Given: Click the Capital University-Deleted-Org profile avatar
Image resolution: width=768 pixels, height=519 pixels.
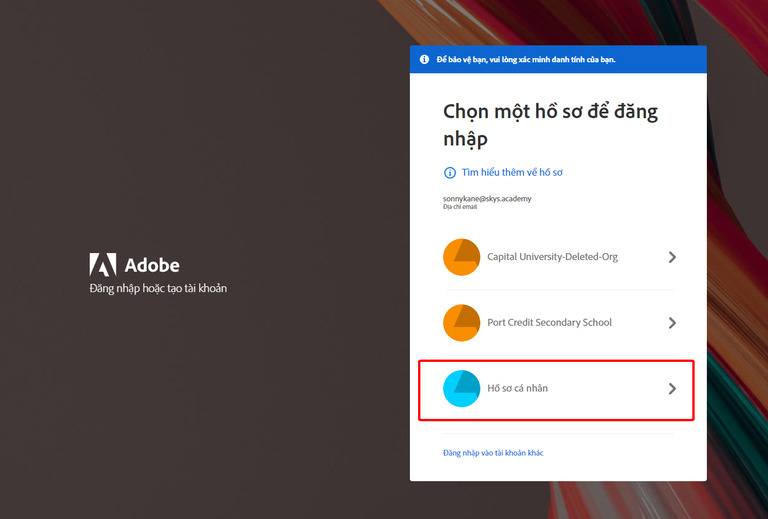Looking at the screenshot, I should click(x=461, y=257).
